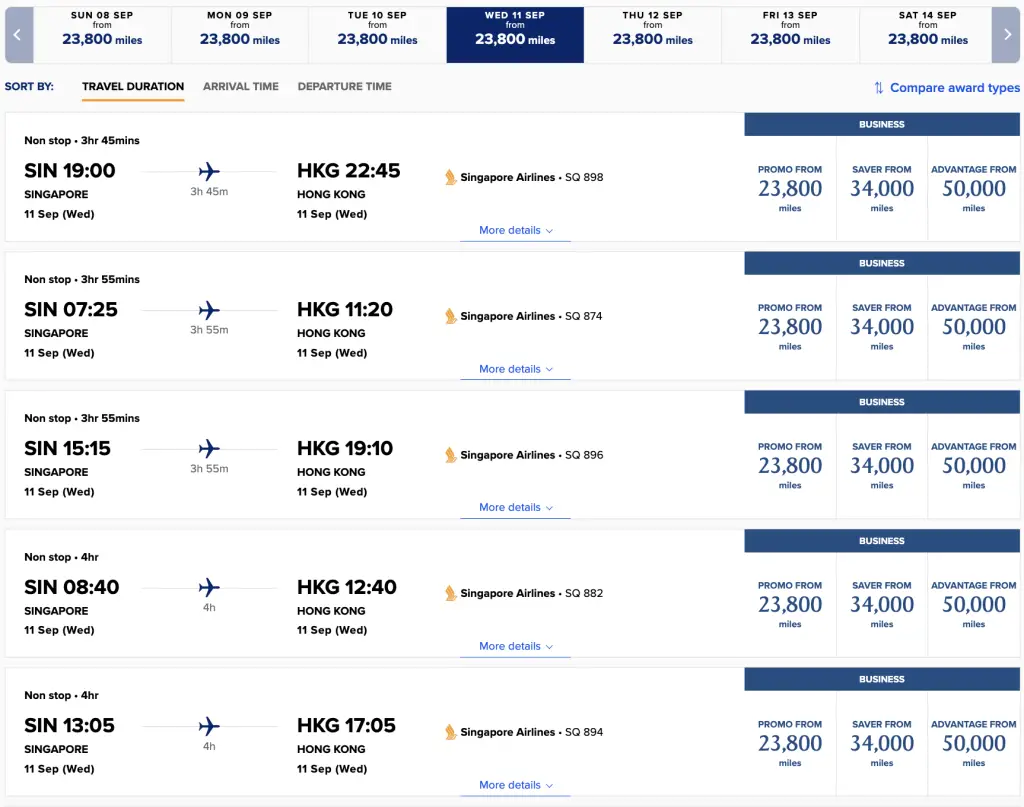Show More details for flight SQ 882

[515, 646]
